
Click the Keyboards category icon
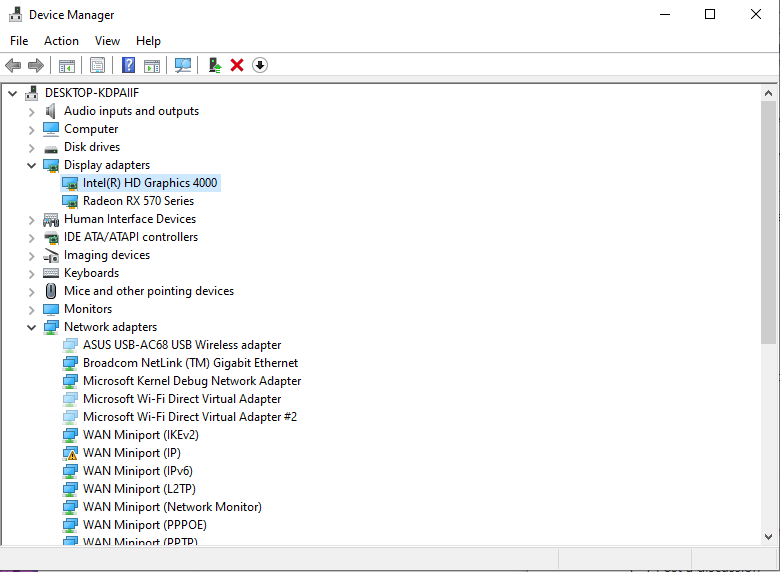click(51, 273)
